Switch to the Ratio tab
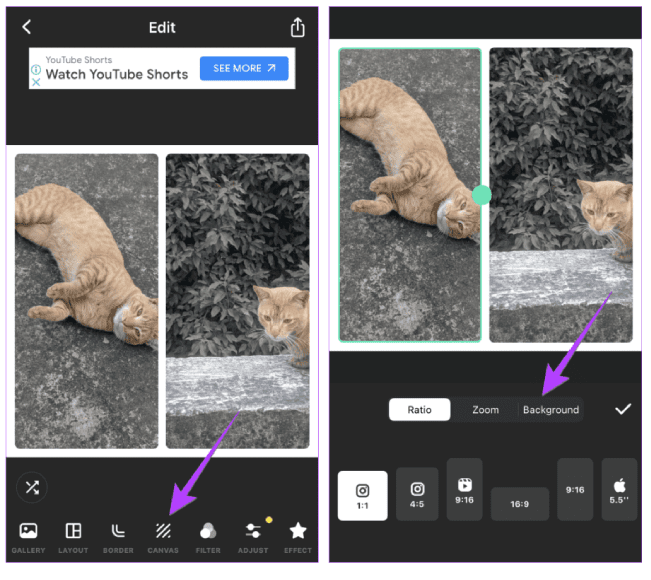Viewport: 651px width, 580px height. coord(419,410)
